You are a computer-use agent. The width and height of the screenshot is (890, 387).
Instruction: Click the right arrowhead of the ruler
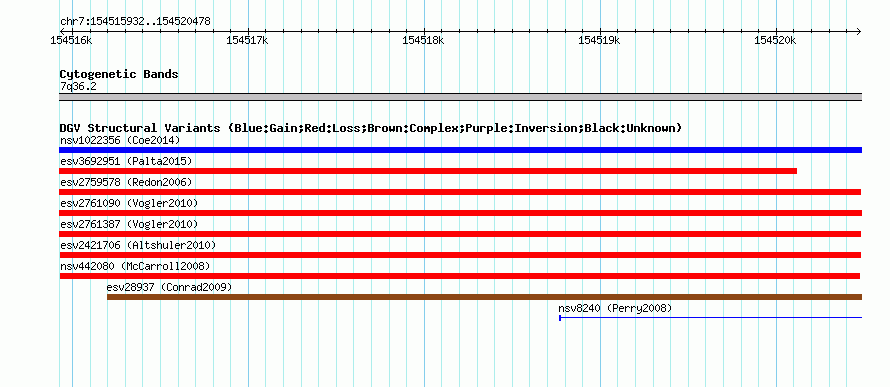(858, 31)
